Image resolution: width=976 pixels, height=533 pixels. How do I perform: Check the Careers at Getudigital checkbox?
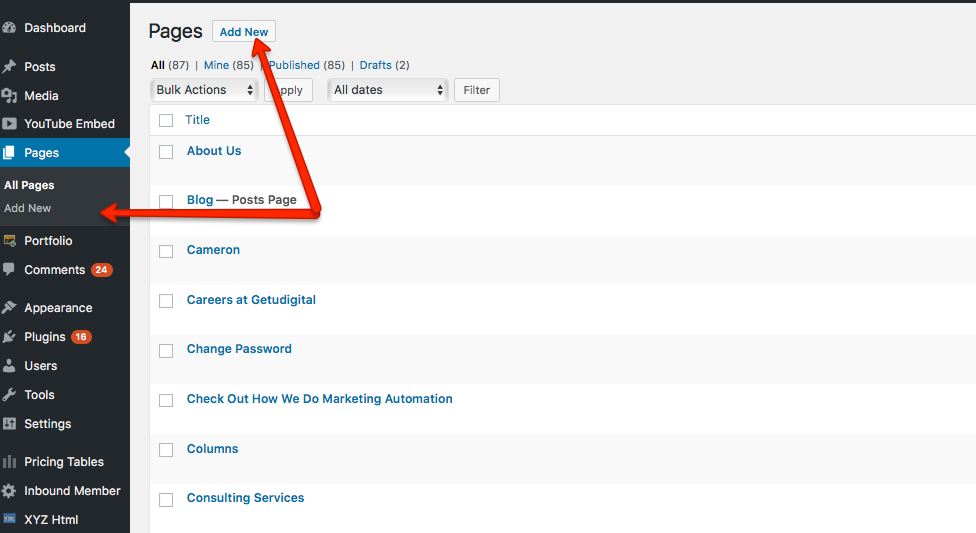click(166, 301)
